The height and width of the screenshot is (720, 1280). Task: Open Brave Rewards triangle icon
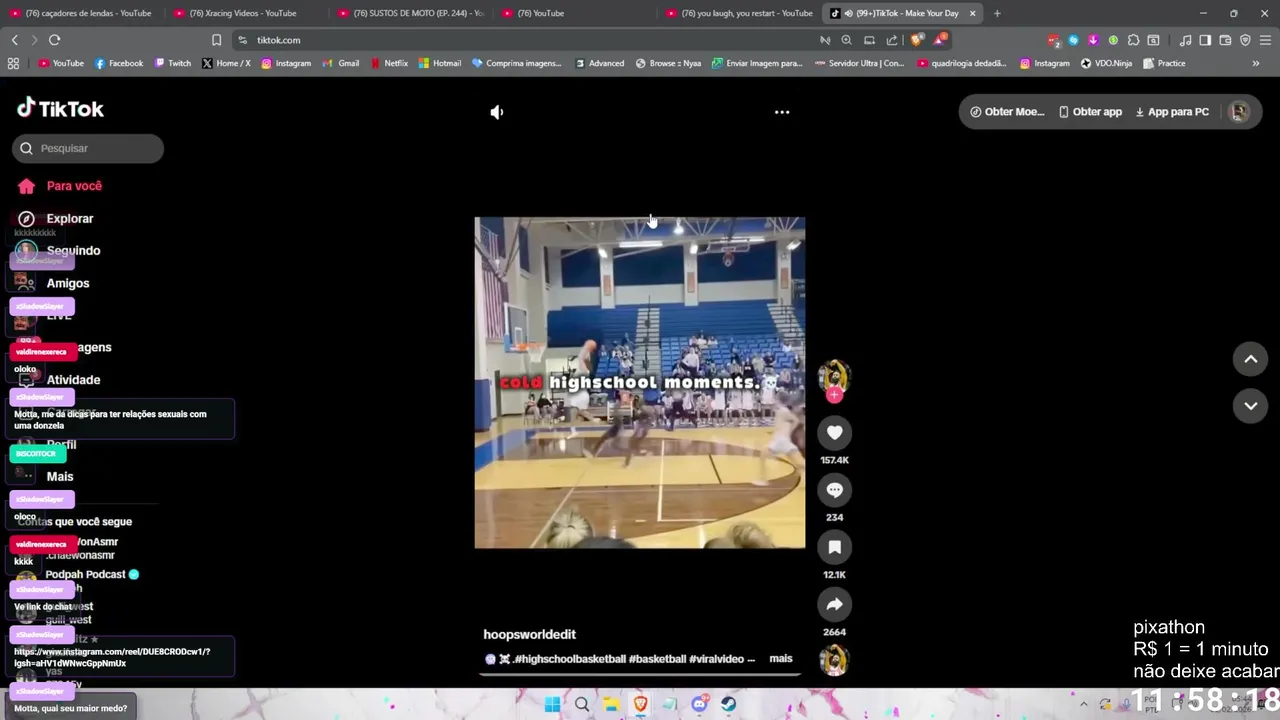point(940,40)
